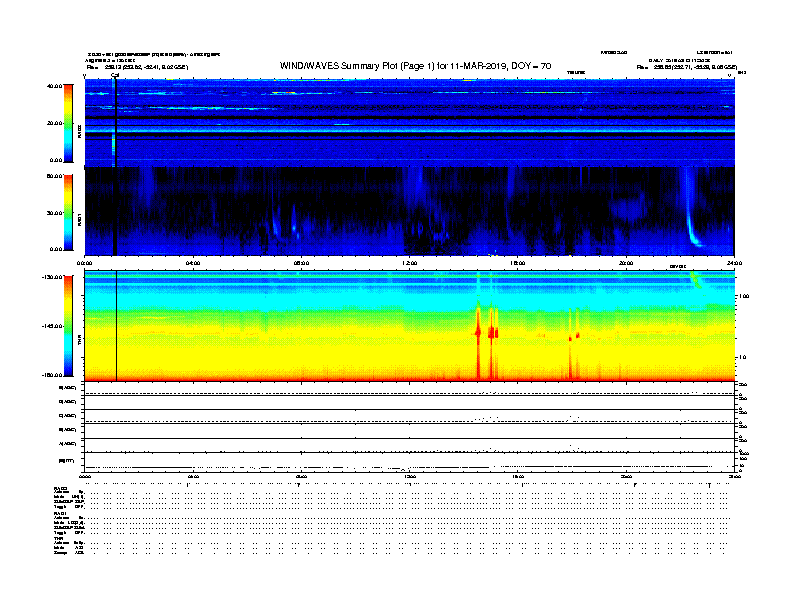Viewport: 792px width, 612px height.
Task: Click the WIND/WAVES Summary Plot title
Action: tap(415, 66)
